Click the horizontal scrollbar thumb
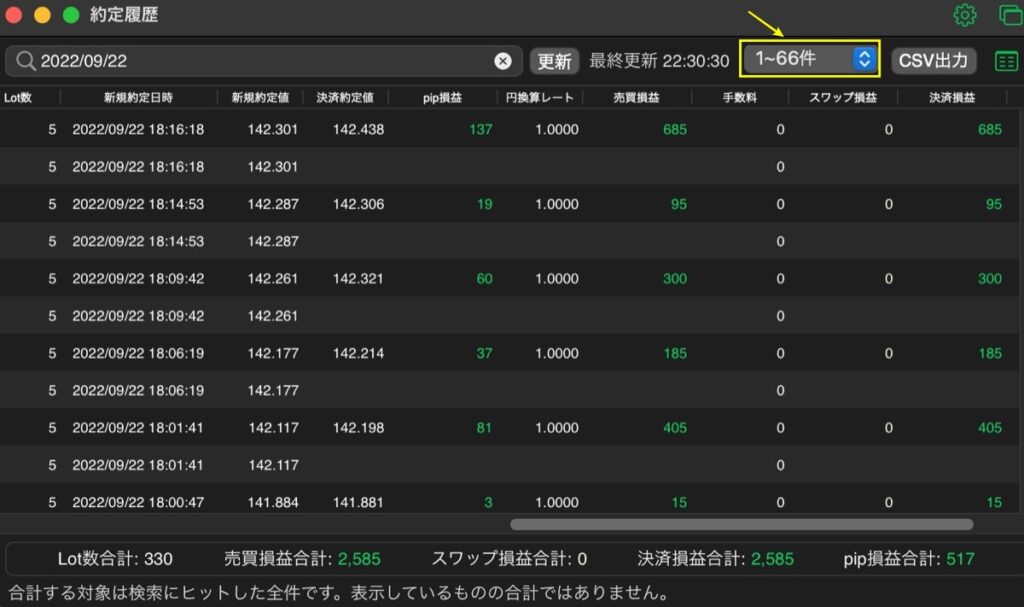The width and height of the screenshot is (1024, 607). 741,524
